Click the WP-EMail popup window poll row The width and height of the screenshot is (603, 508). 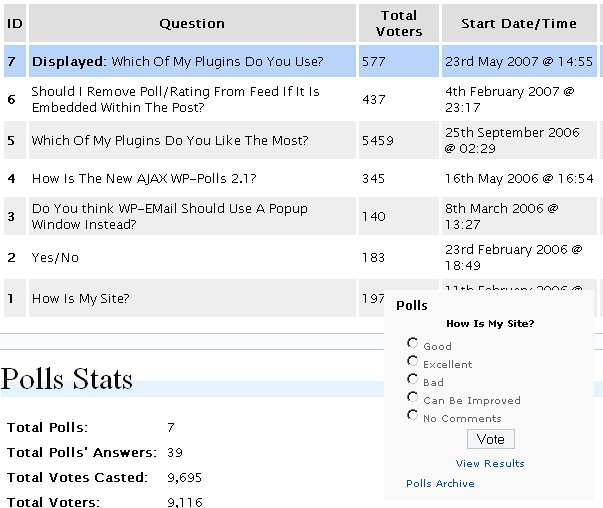pyautogui.click(x=169, y=217)
